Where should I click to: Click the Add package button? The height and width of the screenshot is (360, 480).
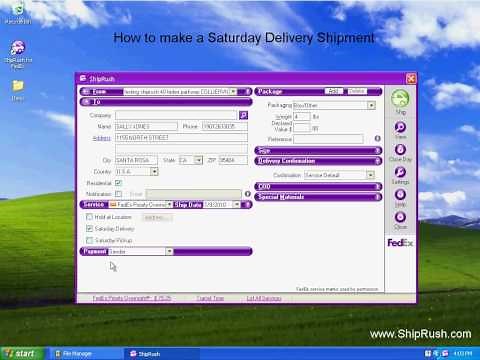point(334,91)
